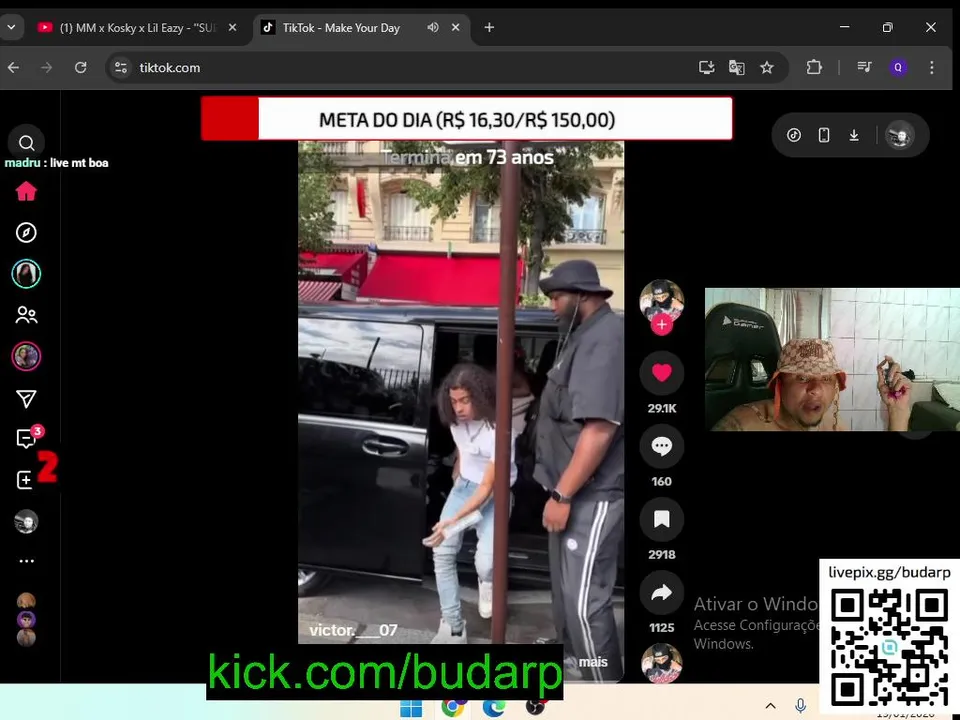
Task: Open the three-dots More menu in sidebar
Action: point(26,561)
